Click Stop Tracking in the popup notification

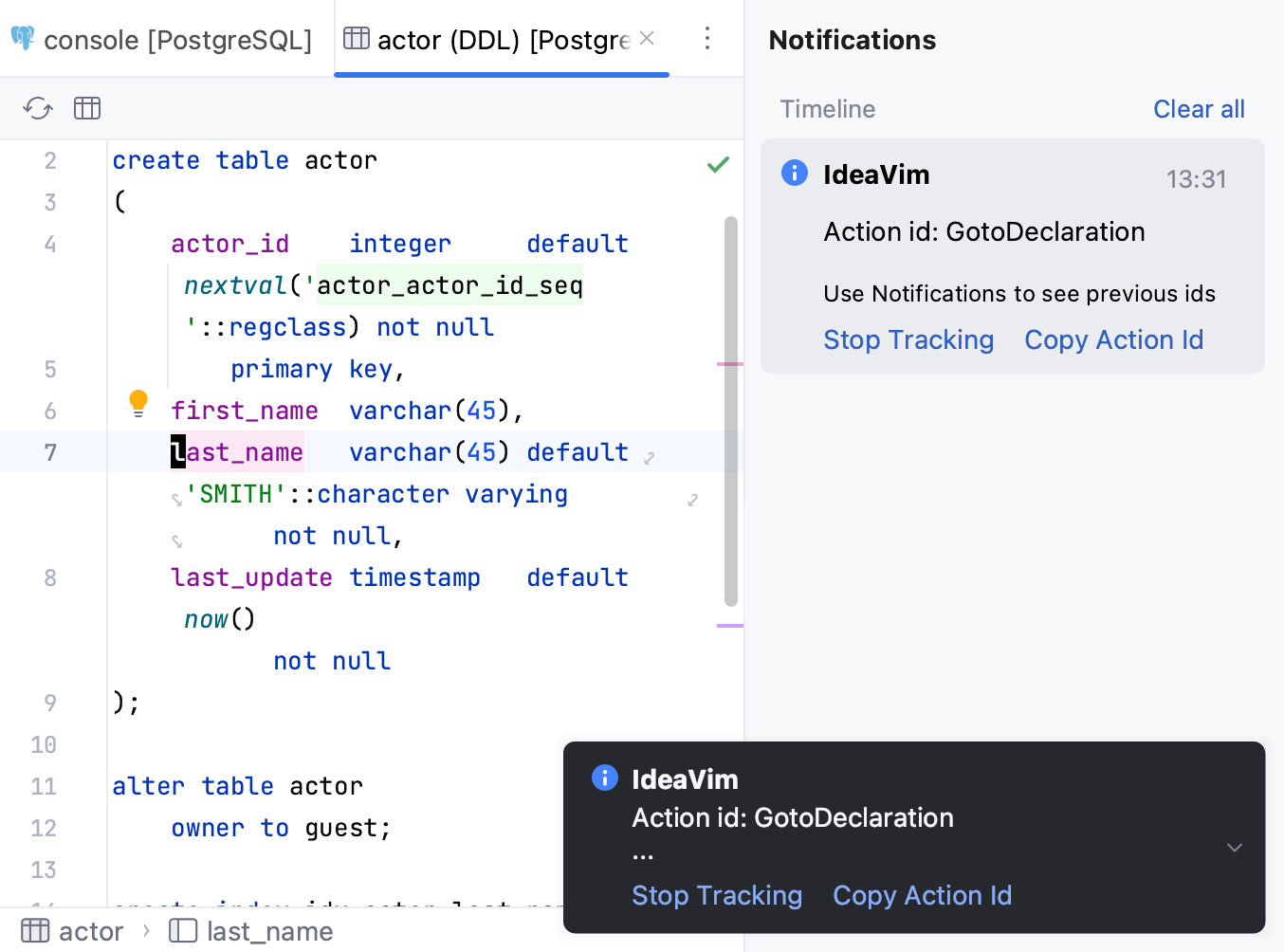(x=718, y=895)
